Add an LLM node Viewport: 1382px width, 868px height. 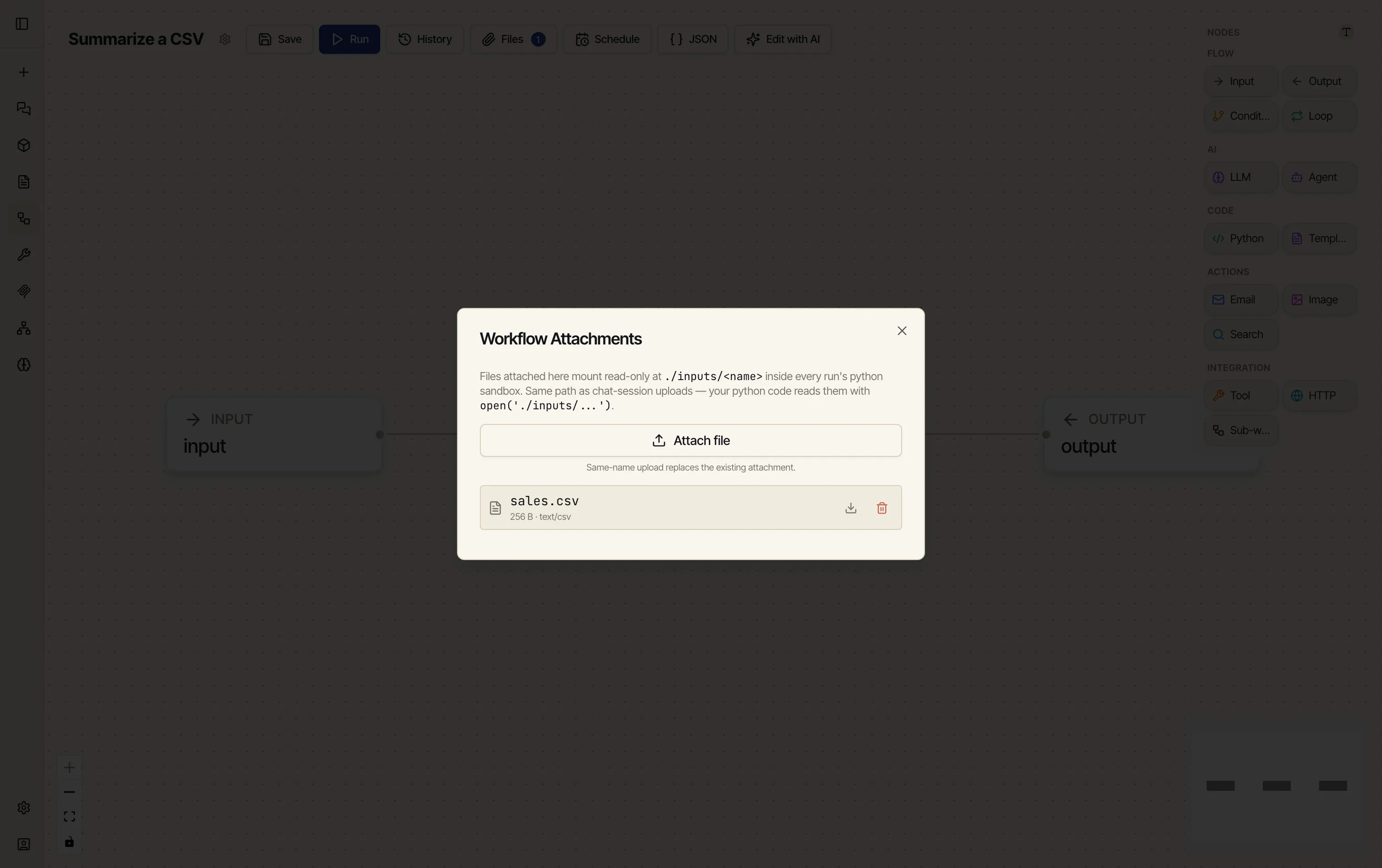coord(1241,177)
